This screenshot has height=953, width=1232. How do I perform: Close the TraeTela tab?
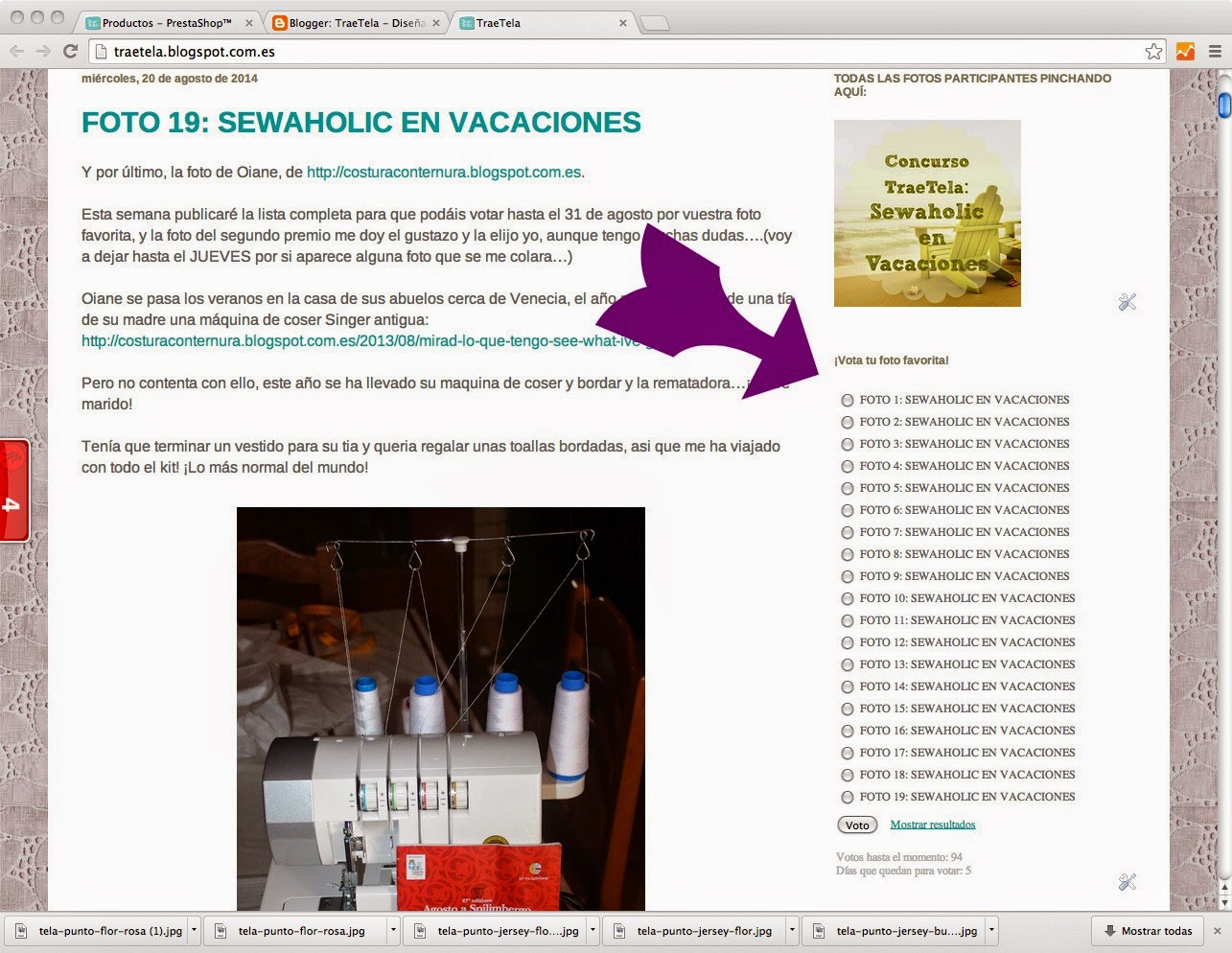coord(622,23)
